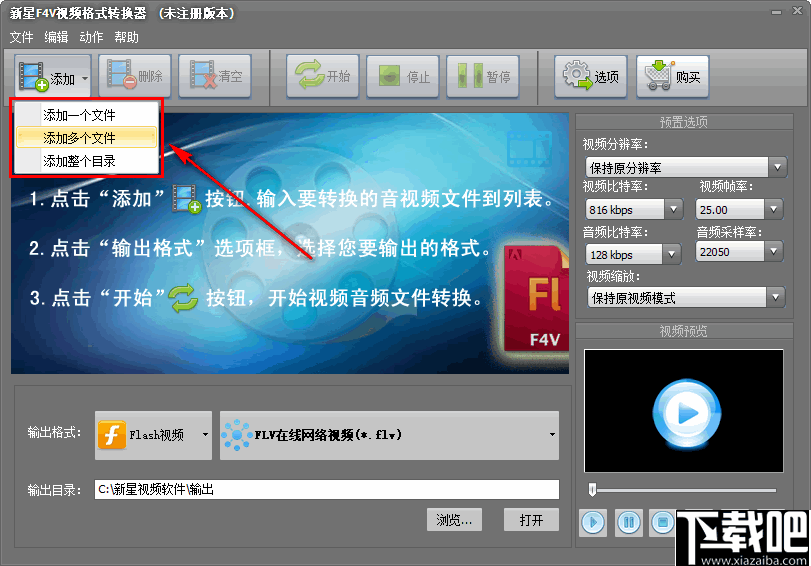This screenshot has height=566, width=811.
Task: Click the small pause button under the preview
Action: pos(628,523)
